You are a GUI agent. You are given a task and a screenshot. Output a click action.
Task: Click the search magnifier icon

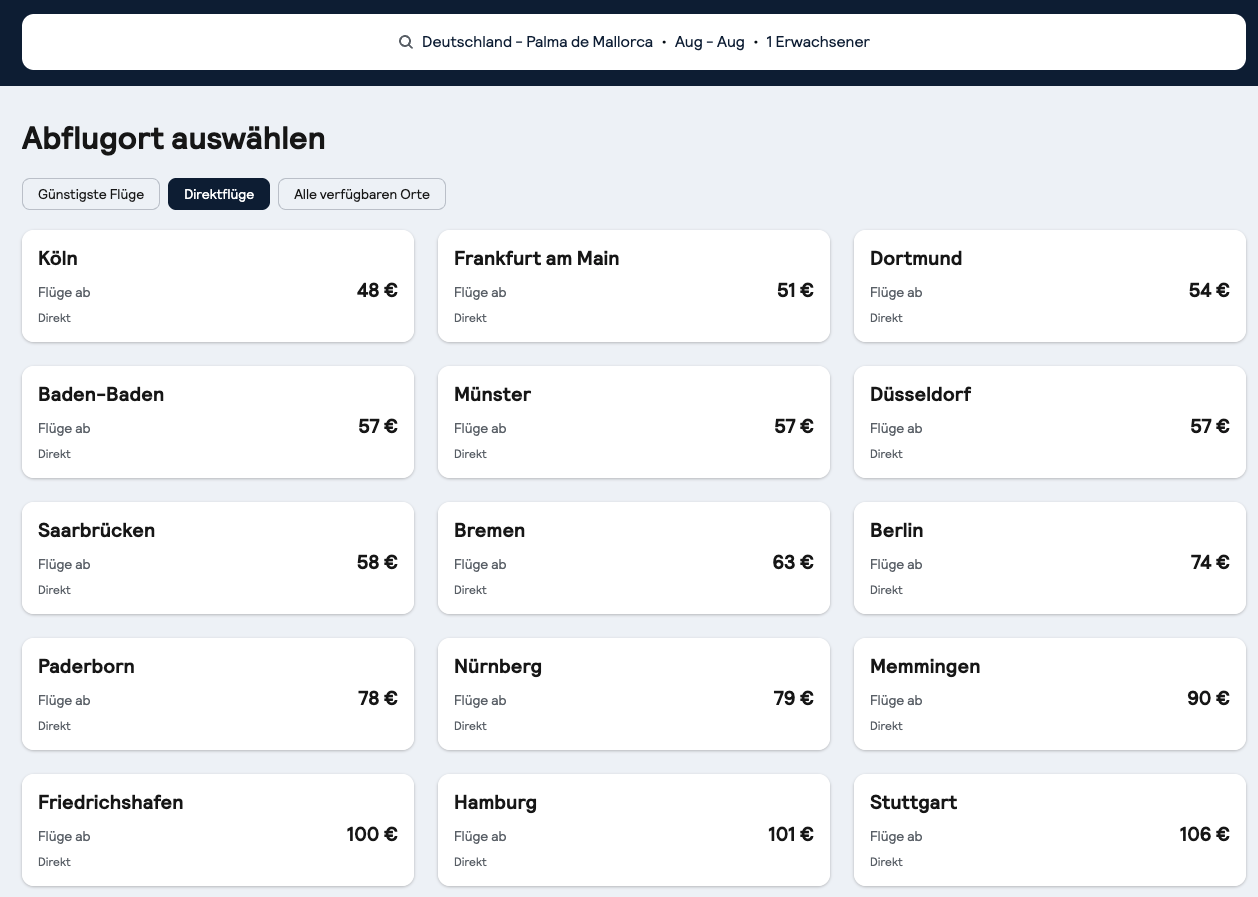(405, 42)
